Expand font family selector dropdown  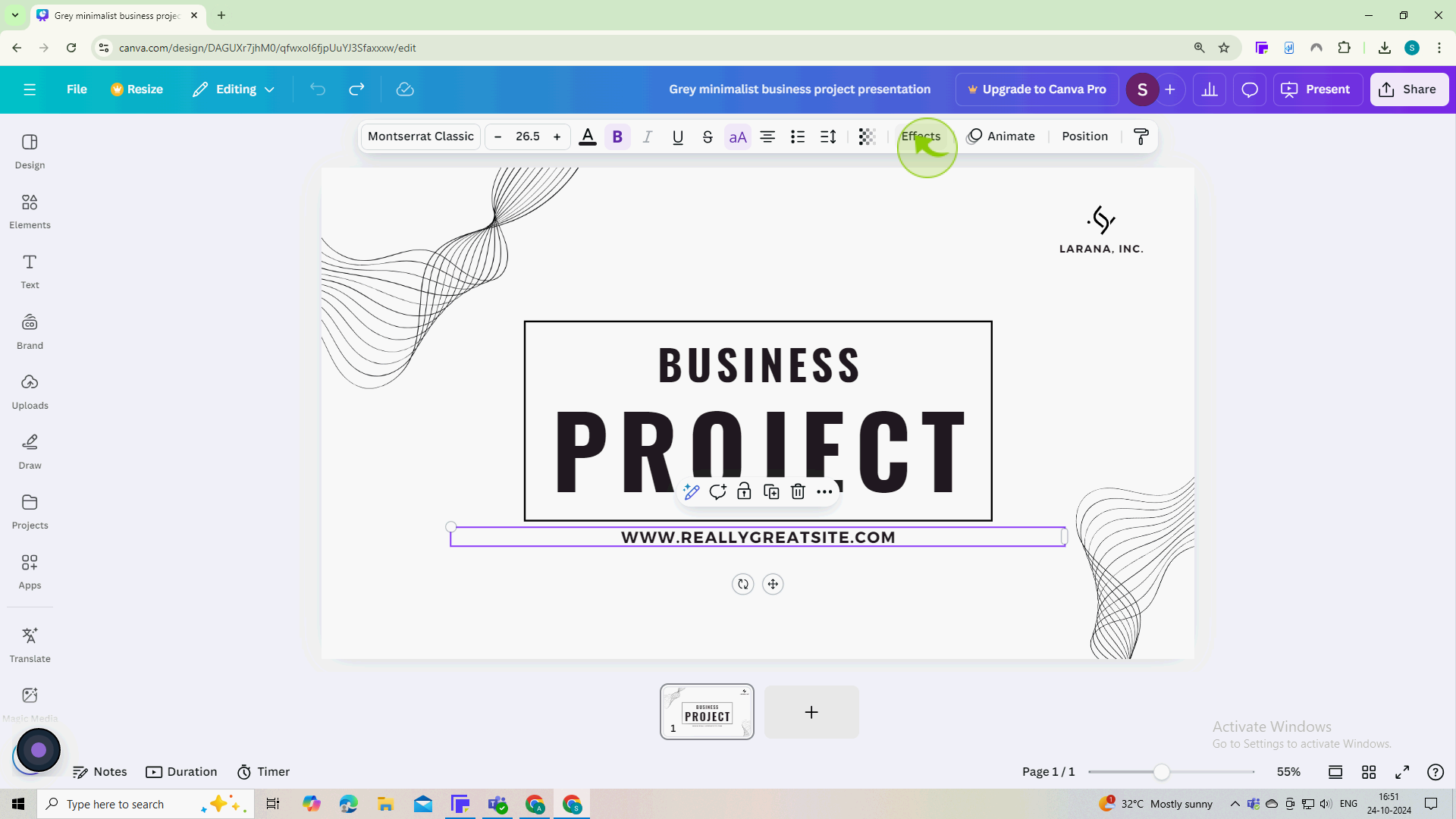pos(421,136)
